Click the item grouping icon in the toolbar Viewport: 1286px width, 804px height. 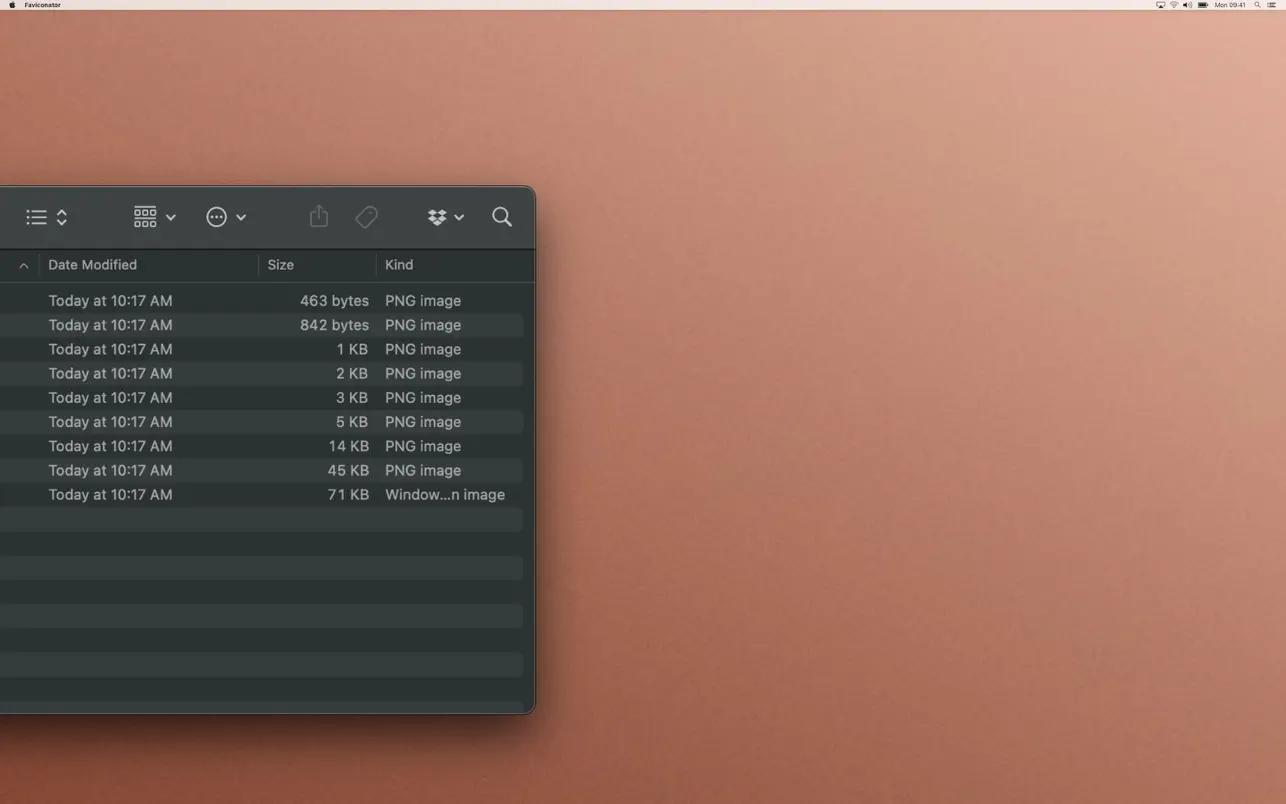(145, 216)
